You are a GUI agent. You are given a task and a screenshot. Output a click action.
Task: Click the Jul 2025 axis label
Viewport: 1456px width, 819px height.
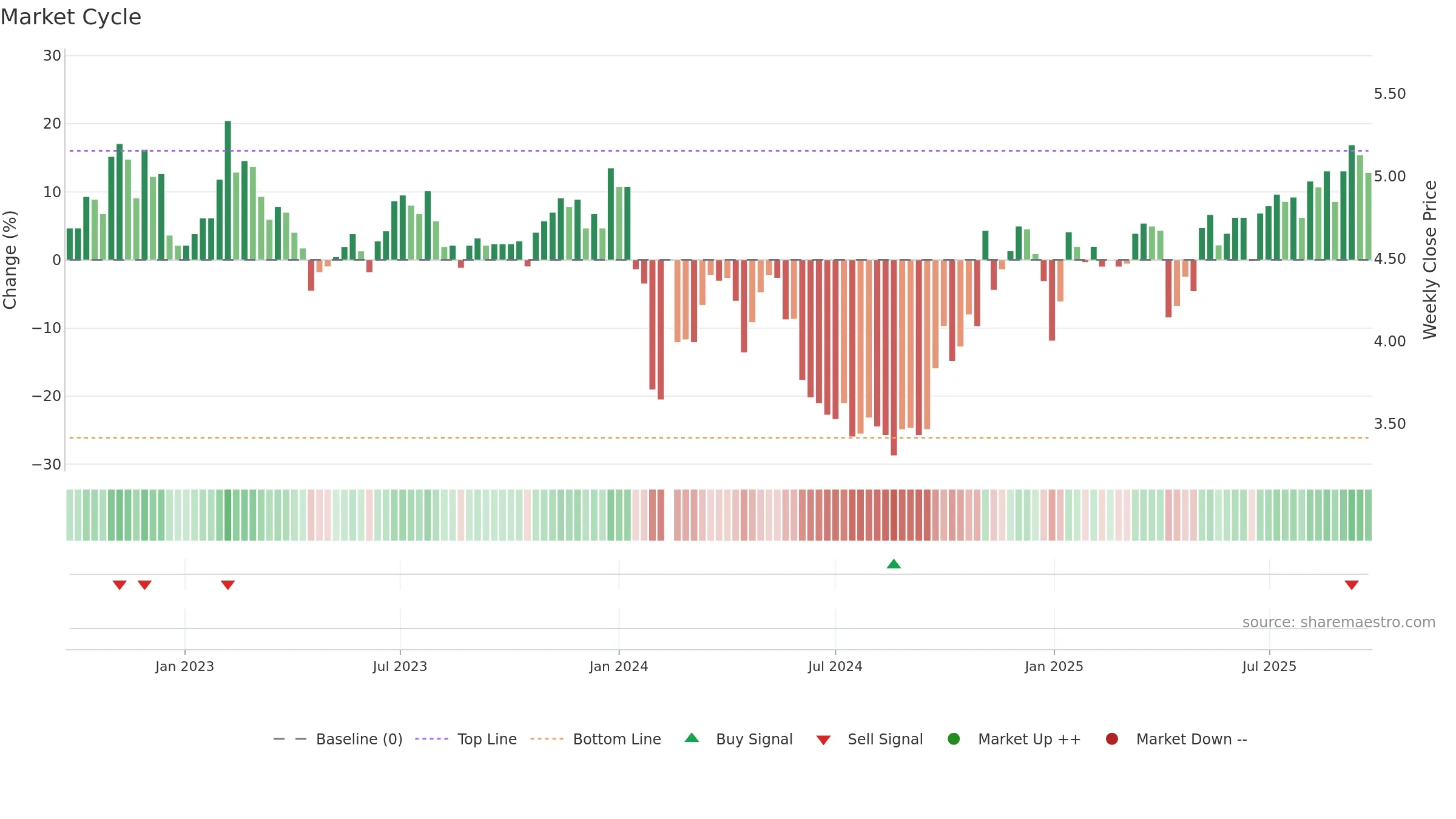[1269, 666]
